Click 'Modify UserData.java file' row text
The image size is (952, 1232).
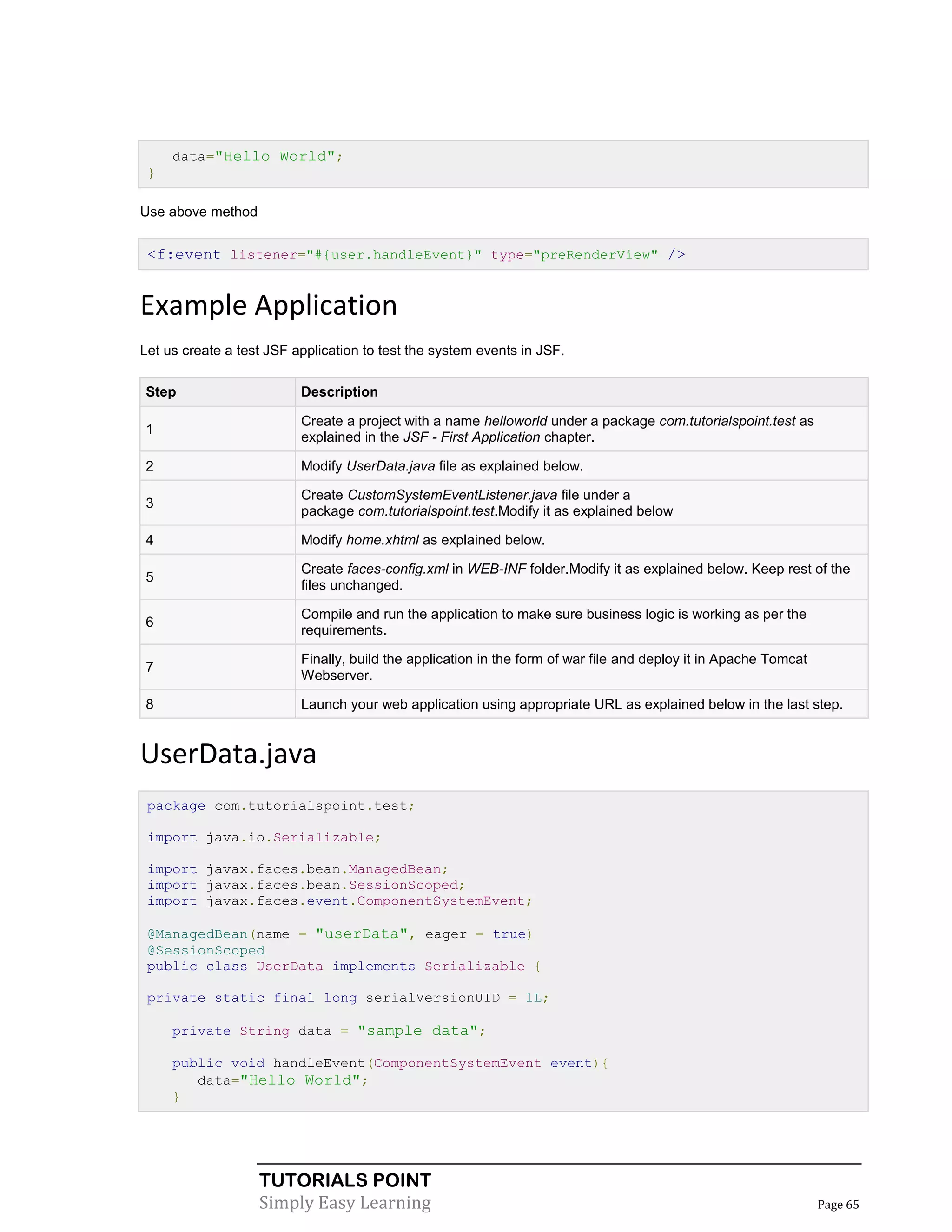click(x=442, y=466)
